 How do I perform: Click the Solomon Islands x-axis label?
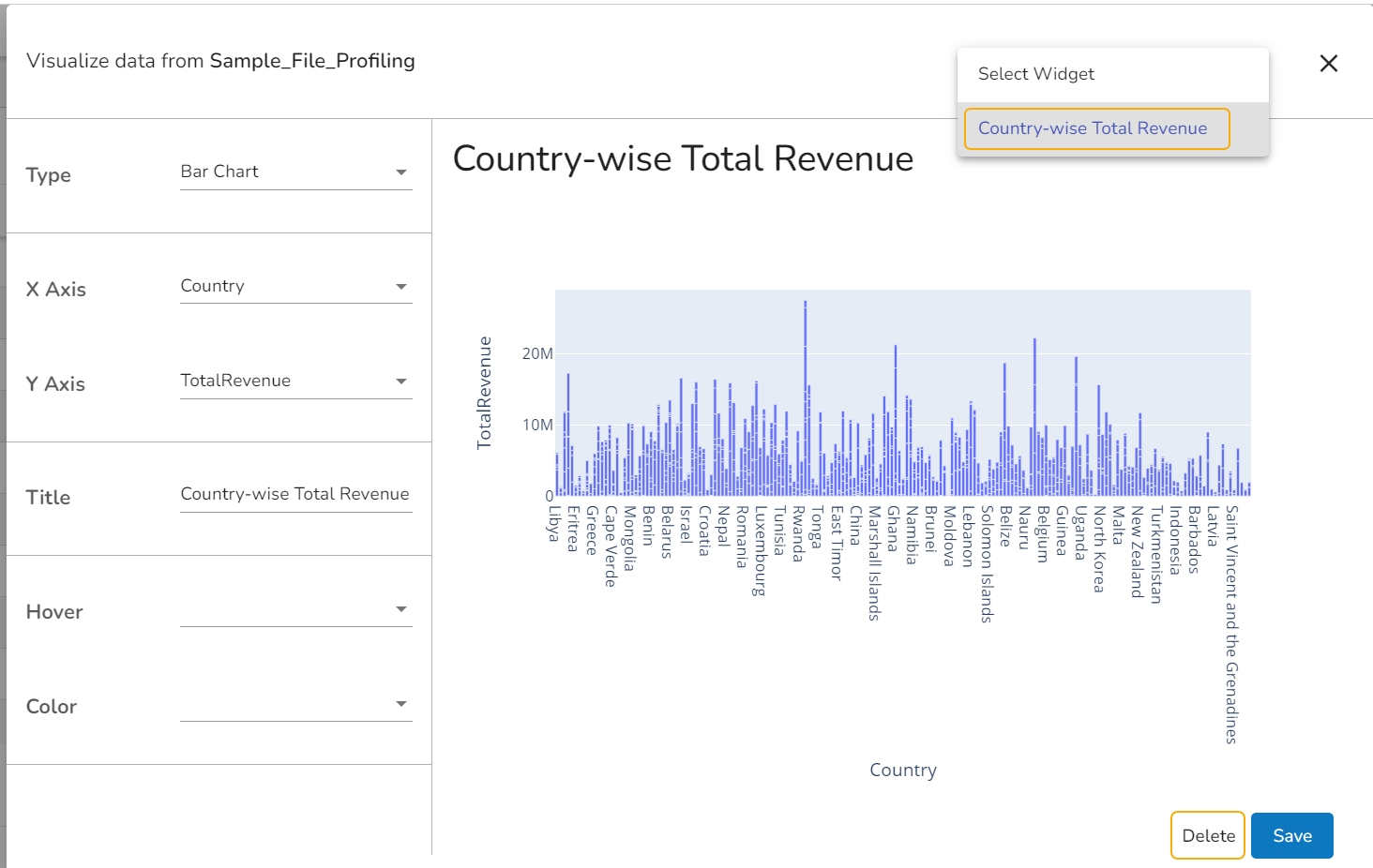tap(987, 564)
